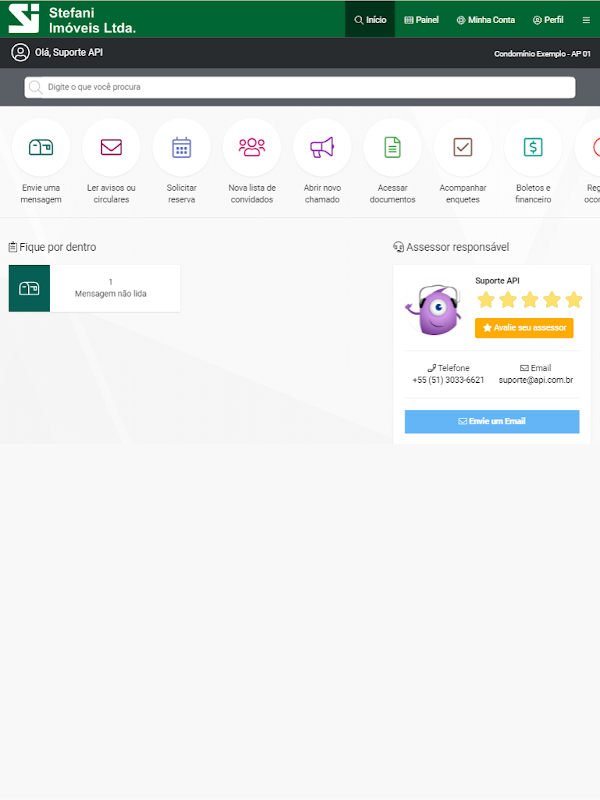This screenshot has width=600, height=800.
Task: Open the Acessar documentos file icon
Action: [392, 147]
